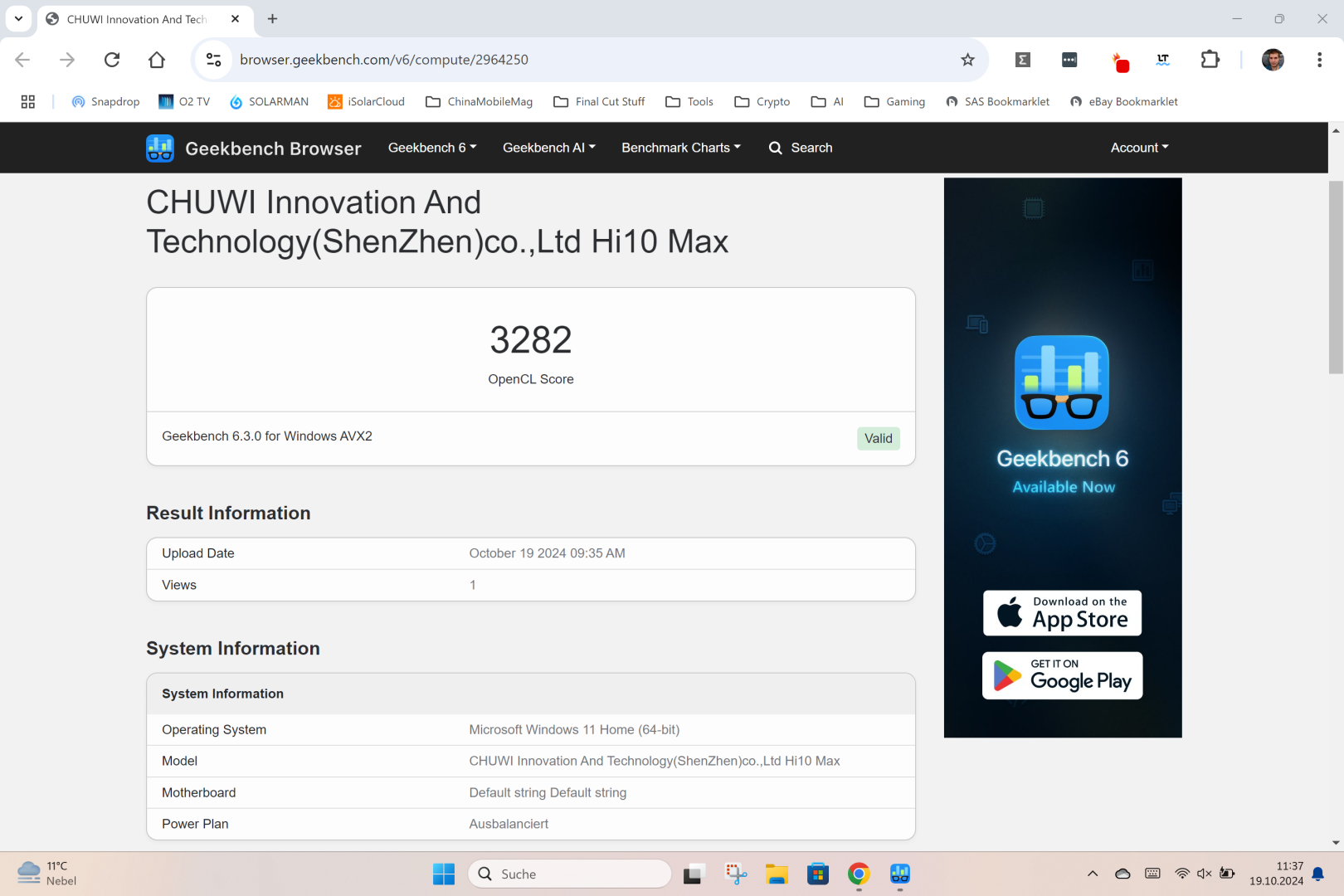Click the Microsoft Windows 11 Home value
The width and height of the screenshot is (1344, 896).
574,730
